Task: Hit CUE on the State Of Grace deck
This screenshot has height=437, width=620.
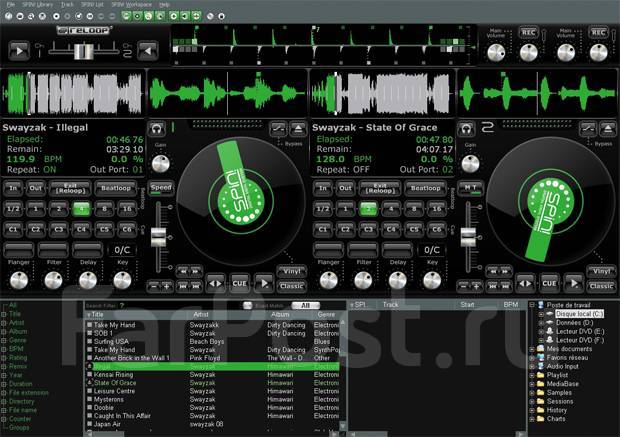Action: click(x=549, y=283)
